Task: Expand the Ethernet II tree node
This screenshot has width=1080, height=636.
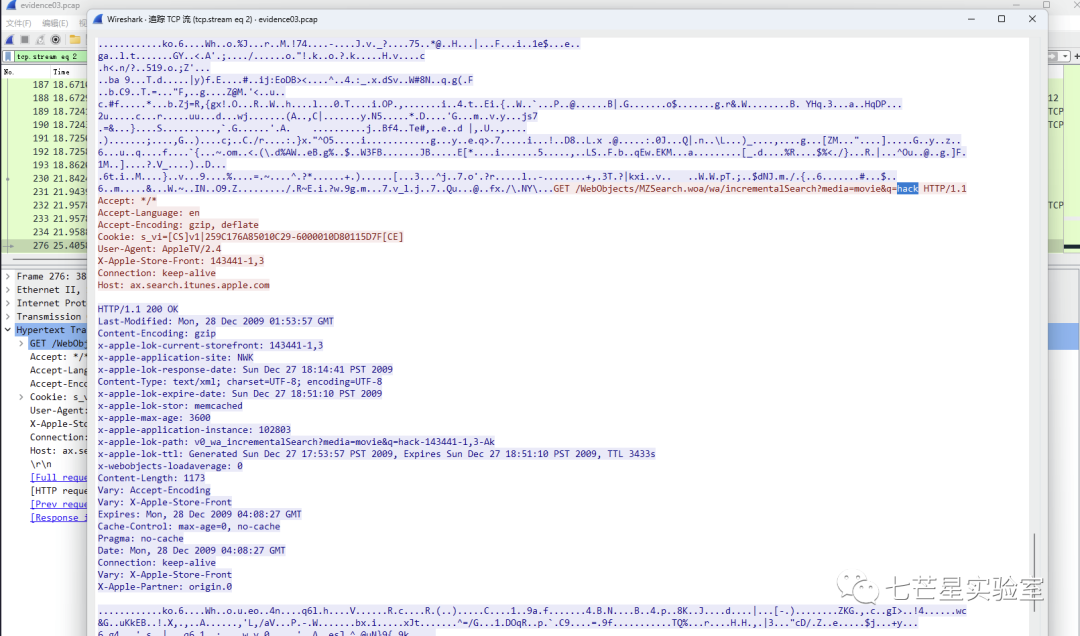Action: [8, 290]
